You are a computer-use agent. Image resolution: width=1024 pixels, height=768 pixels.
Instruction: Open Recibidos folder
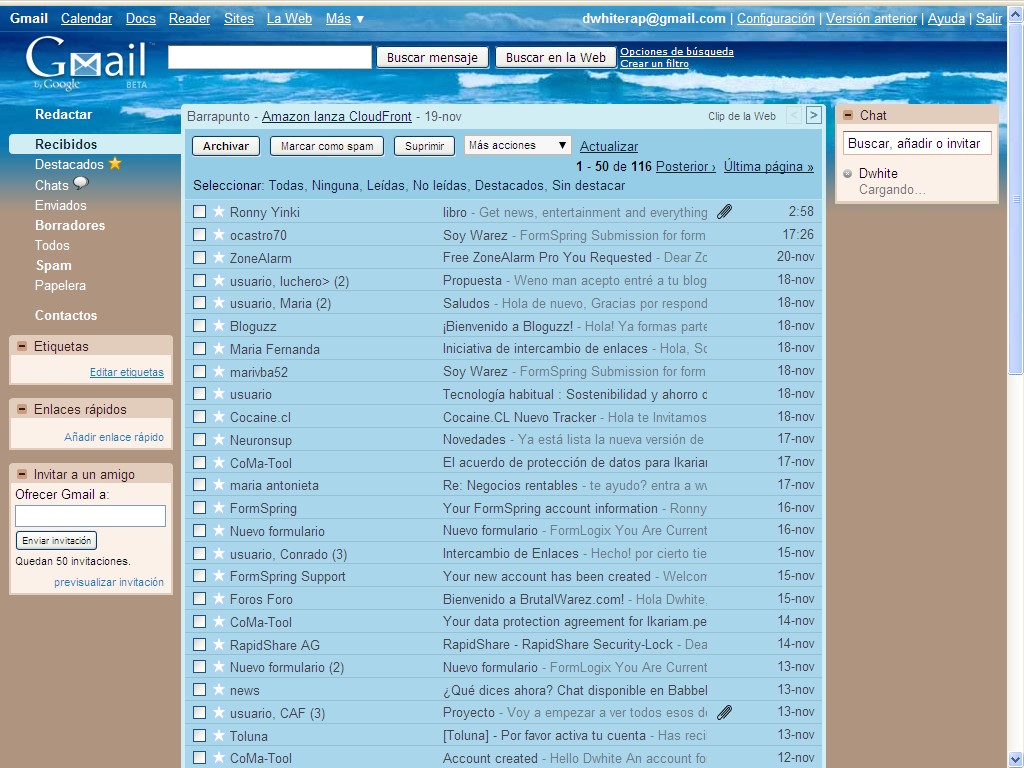click(x=66, y=144)
